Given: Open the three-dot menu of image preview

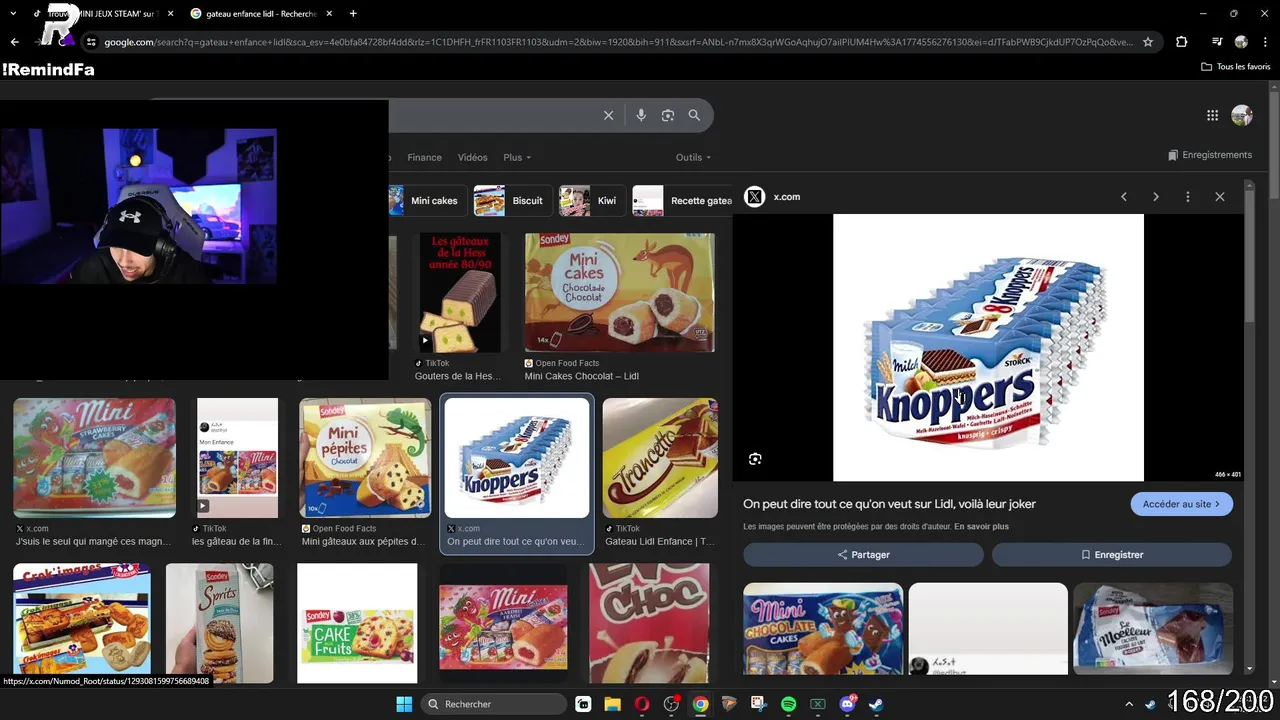Looking at the screenshot, I should pos(1188,197).
